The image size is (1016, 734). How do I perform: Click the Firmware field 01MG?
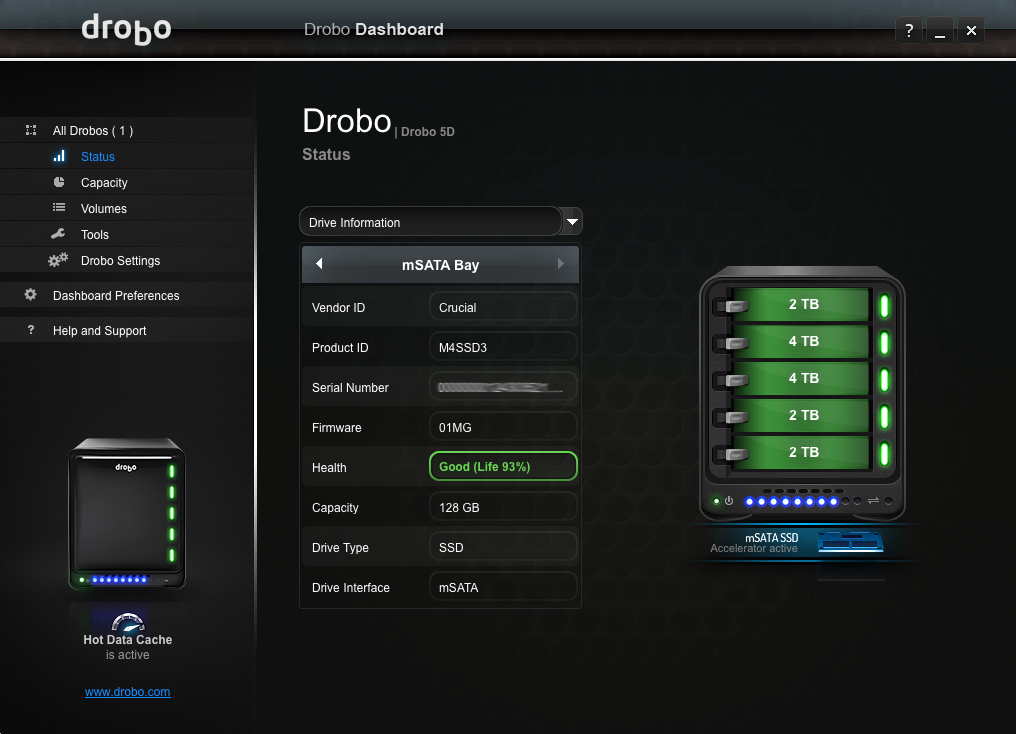coord(503,428)
